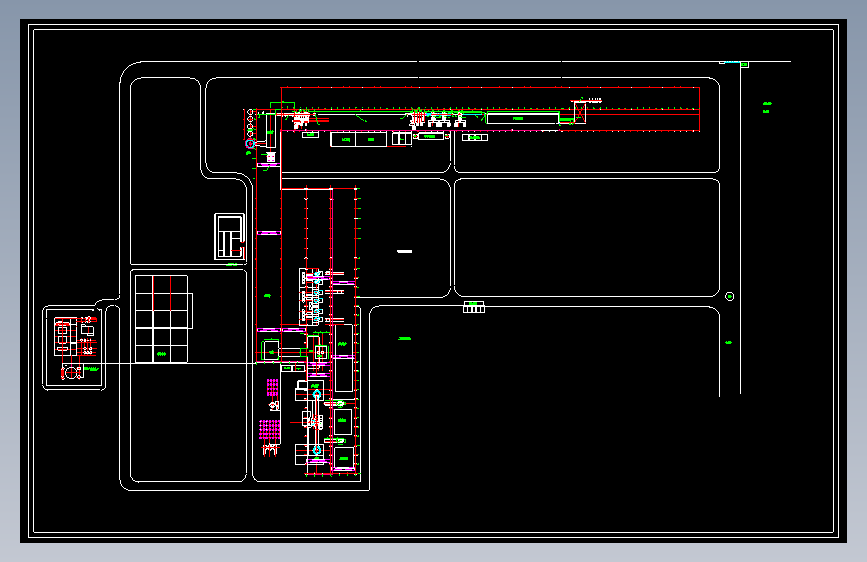Screen dimensions: 867x562
Task: Select the green circle marker beside the right road
Action: [x=729, y=296]
